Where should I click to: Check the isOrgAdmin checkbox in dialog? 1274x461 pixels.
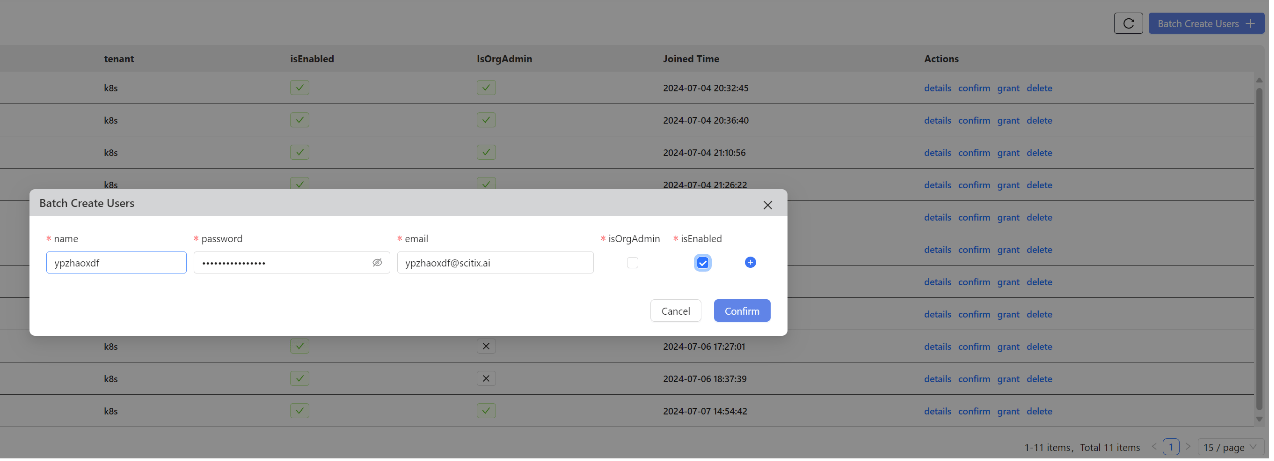tap(633, 262)
